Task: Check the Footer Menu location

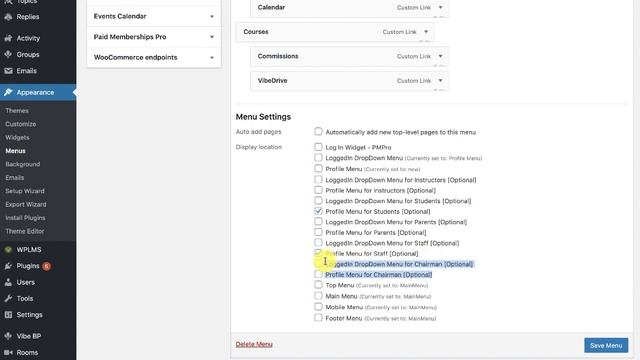Action: (318, 318)
